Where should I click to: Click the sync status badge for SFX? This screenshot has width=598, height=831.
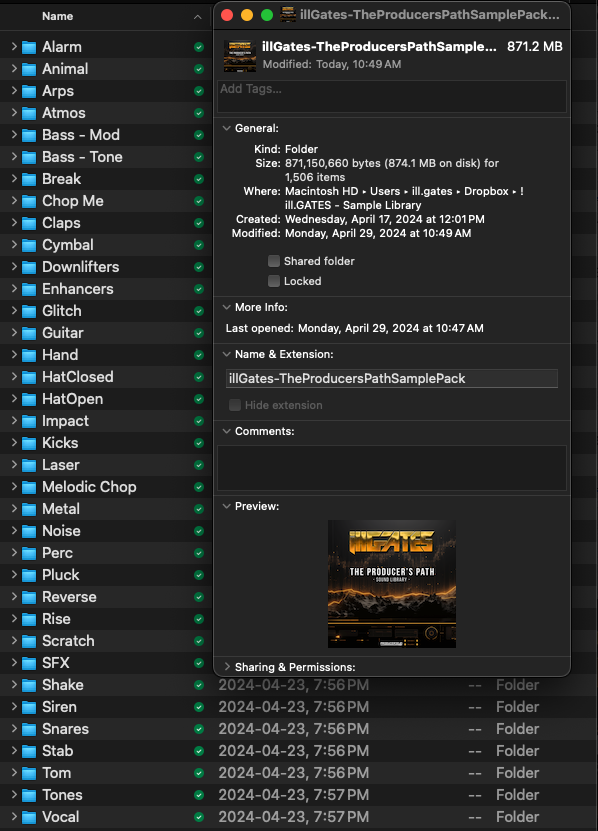coord(199,663)
